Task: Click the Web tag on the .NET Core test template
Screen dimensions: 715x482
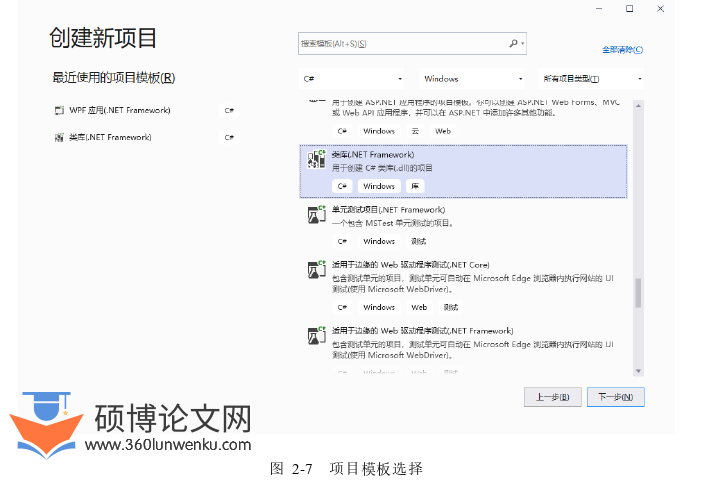Action: coord(419,307)
